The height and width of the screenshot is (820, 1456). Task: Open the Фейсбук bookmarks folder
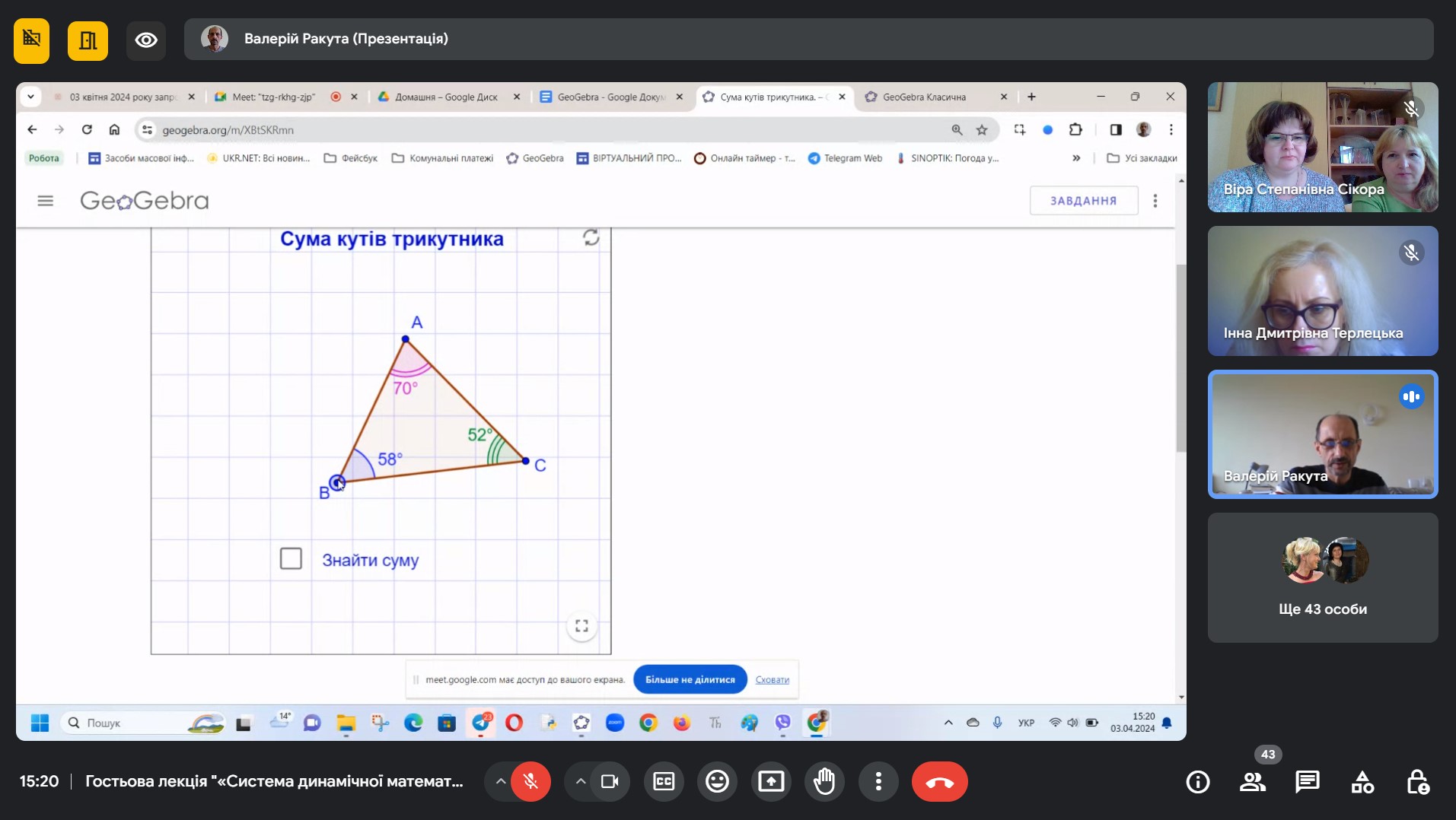351,158
